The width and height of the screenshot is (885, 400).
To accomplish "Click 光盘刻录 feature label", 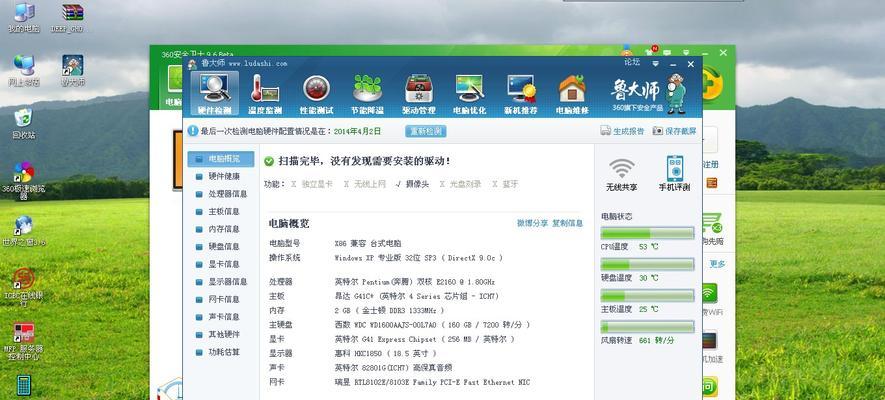I will (x=466, y=184).
